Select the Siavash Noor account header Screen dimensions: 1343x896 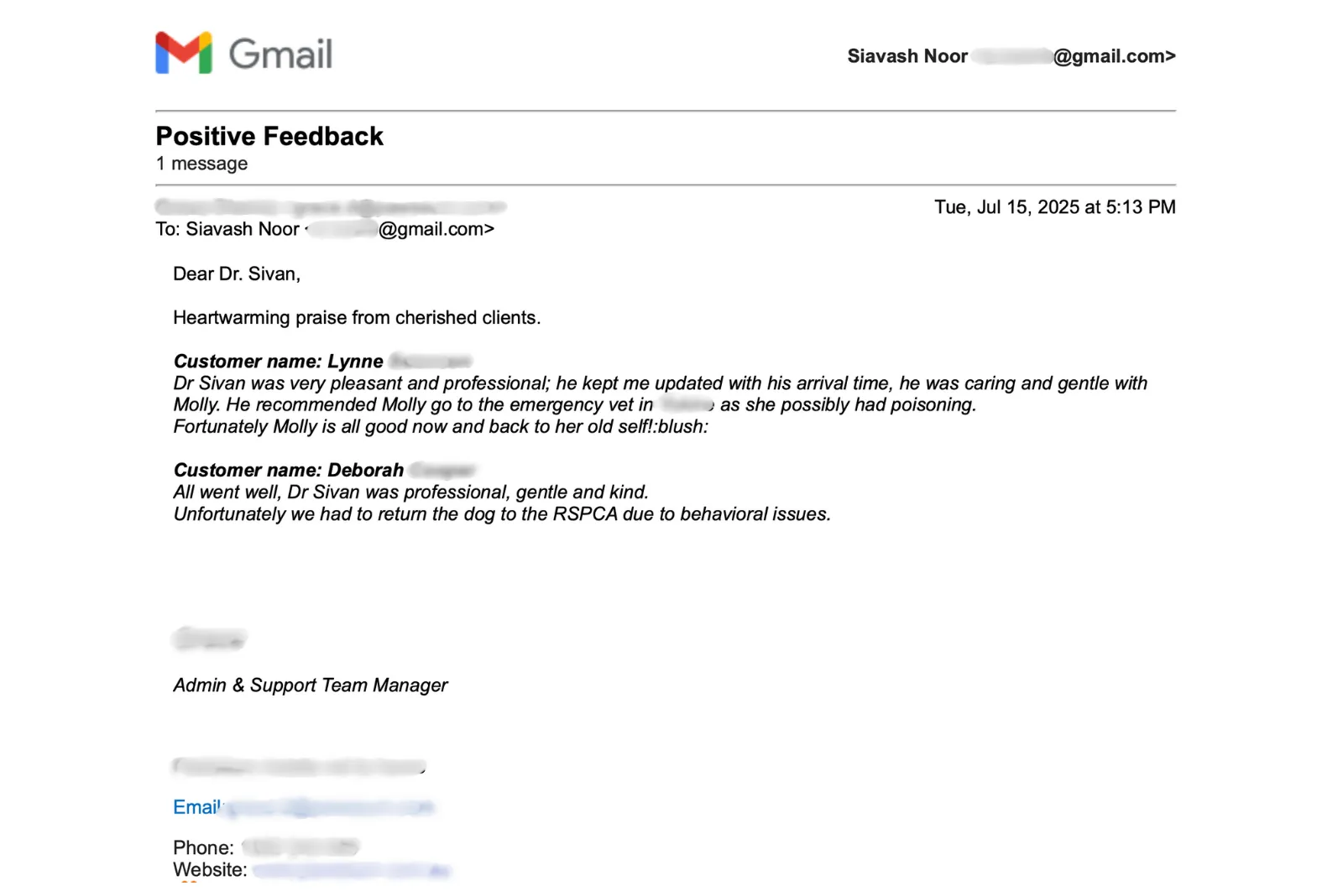coord(1011,56)
